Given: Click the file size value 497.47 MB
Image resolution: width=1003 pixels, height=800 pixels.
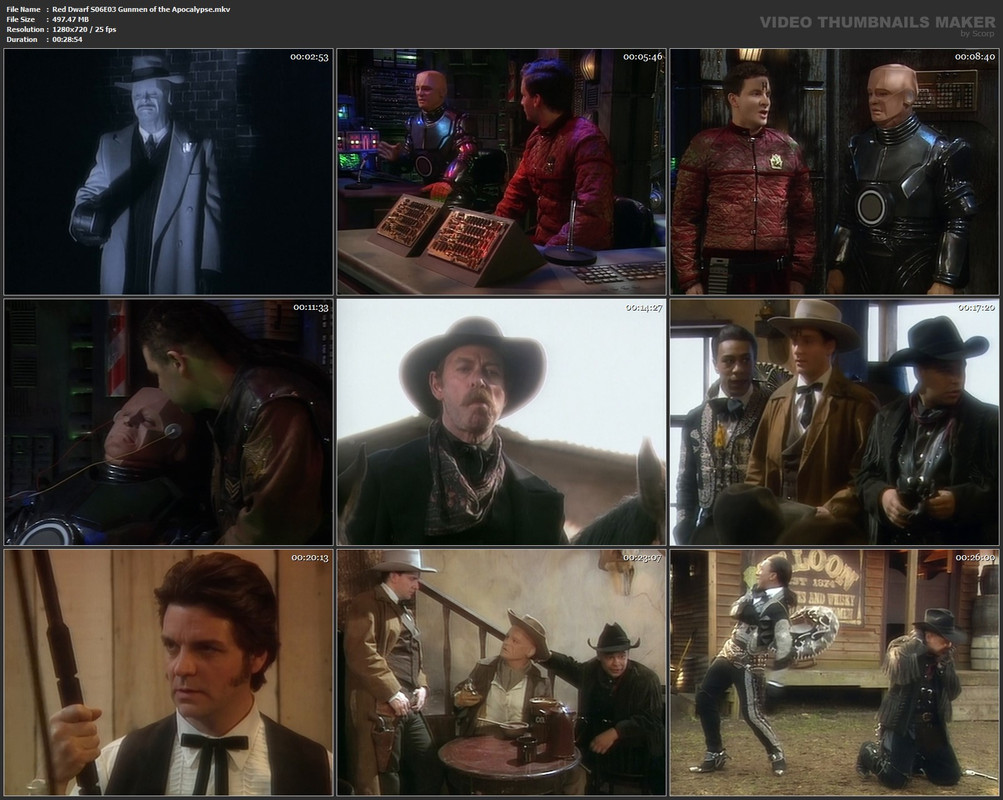Looking at the screenshot, I should pyautogui.click(x=70, y=19).
